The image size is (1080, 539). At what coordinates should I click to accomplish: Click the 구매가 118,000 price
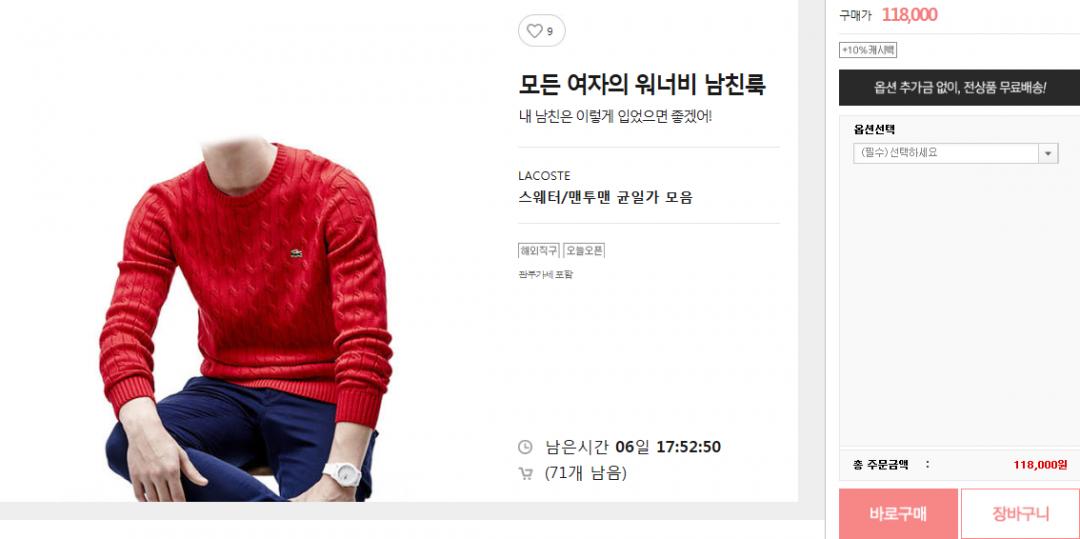coord(888,15)
